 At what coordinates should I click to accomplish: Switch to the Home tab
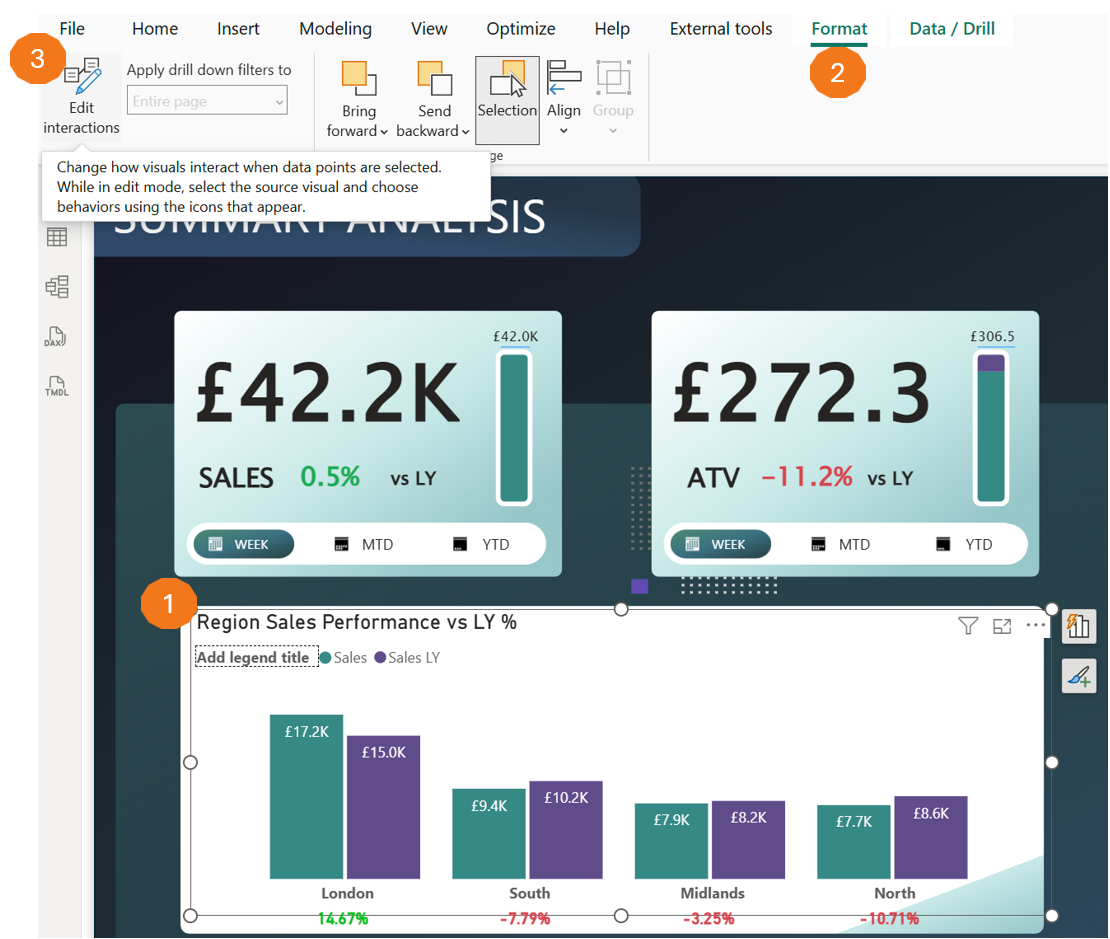155,28
